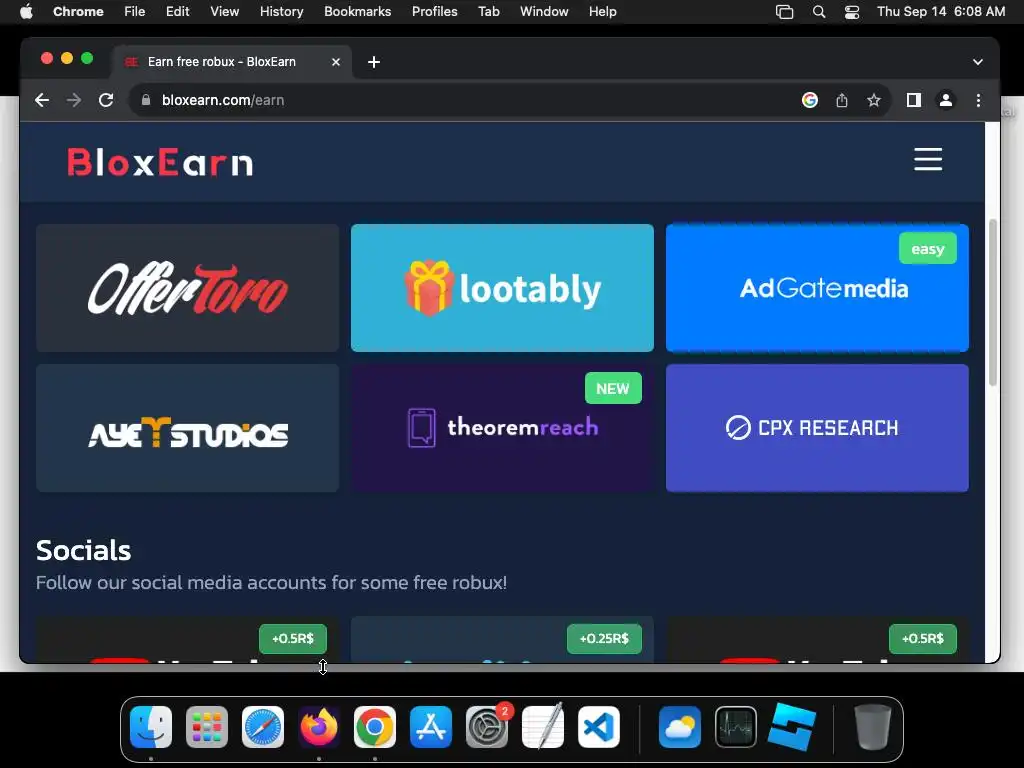
Task: Click the Google icon in address bar
Action: pyautogui.click(x=810, y=100)
